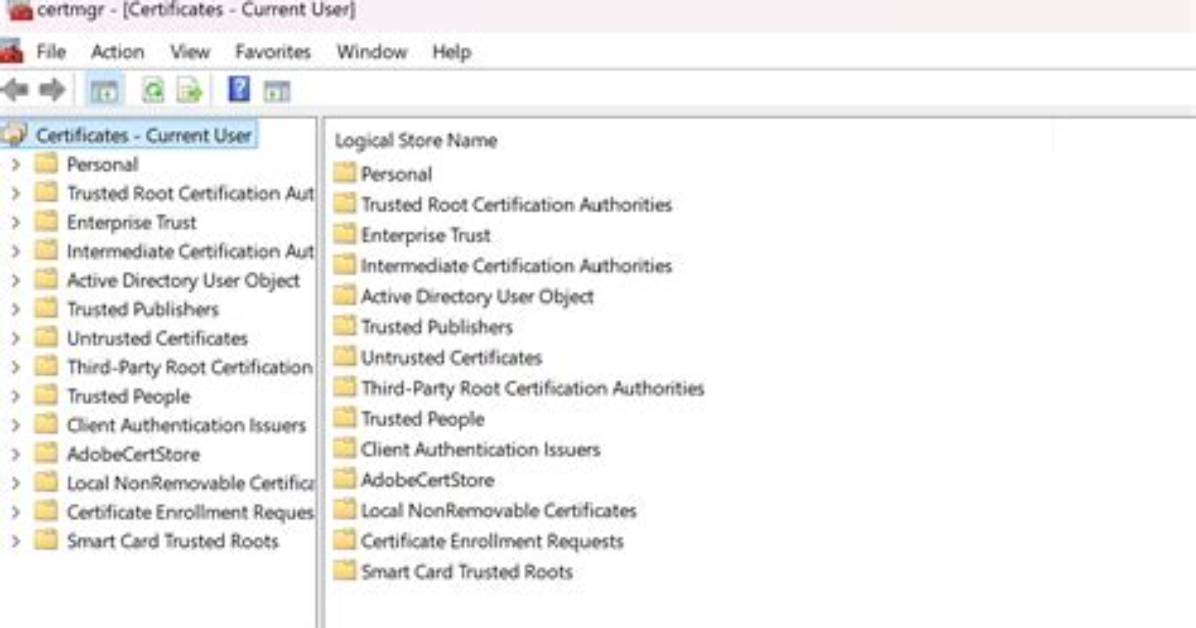Click folder icon of Personal in right pane
Image resolution: width=1196 pixels, height=628 pixels.
click(345, 172)
